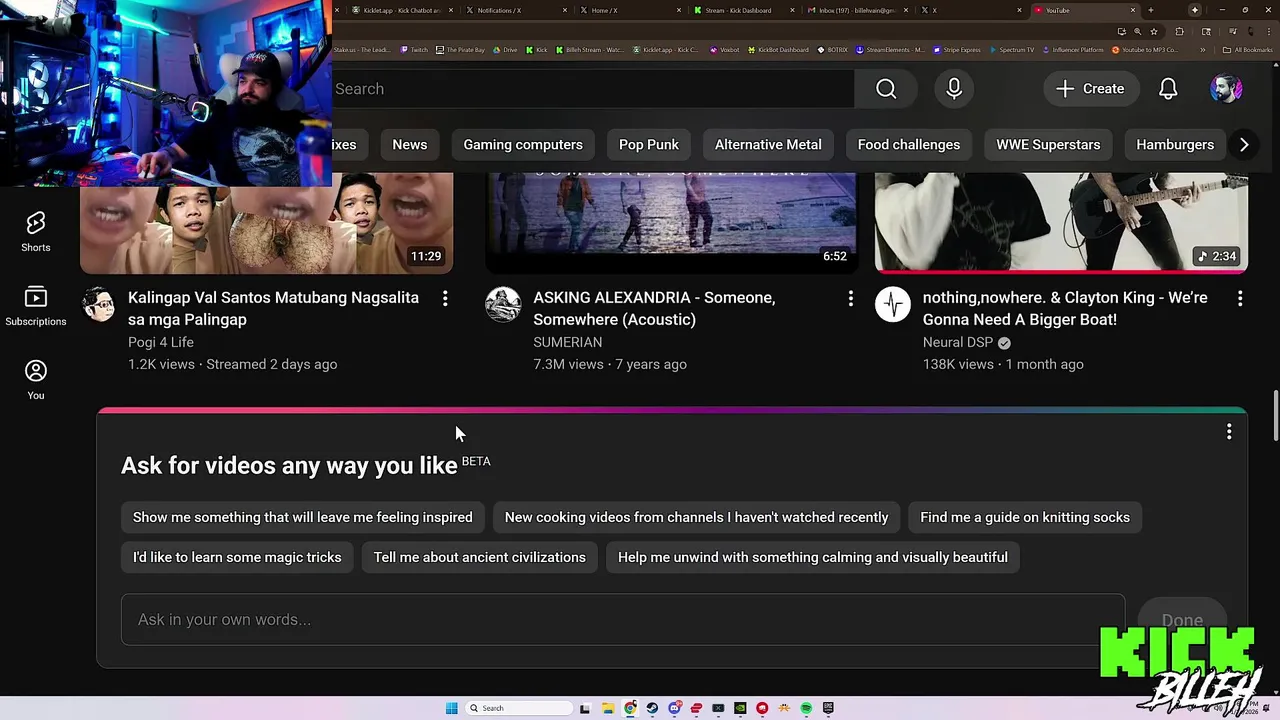The image size is (1280, 720).
Task: Select the Gaming computers chip
Action: 523,145
